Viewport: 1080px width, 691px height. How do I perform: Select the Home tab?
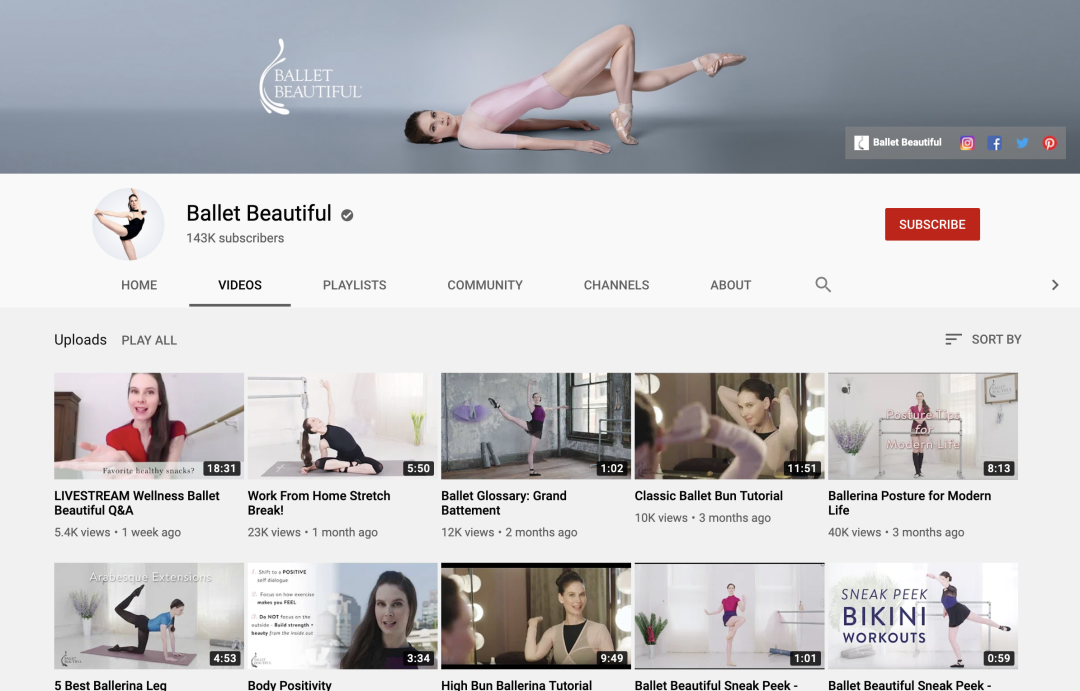point(139,285)
